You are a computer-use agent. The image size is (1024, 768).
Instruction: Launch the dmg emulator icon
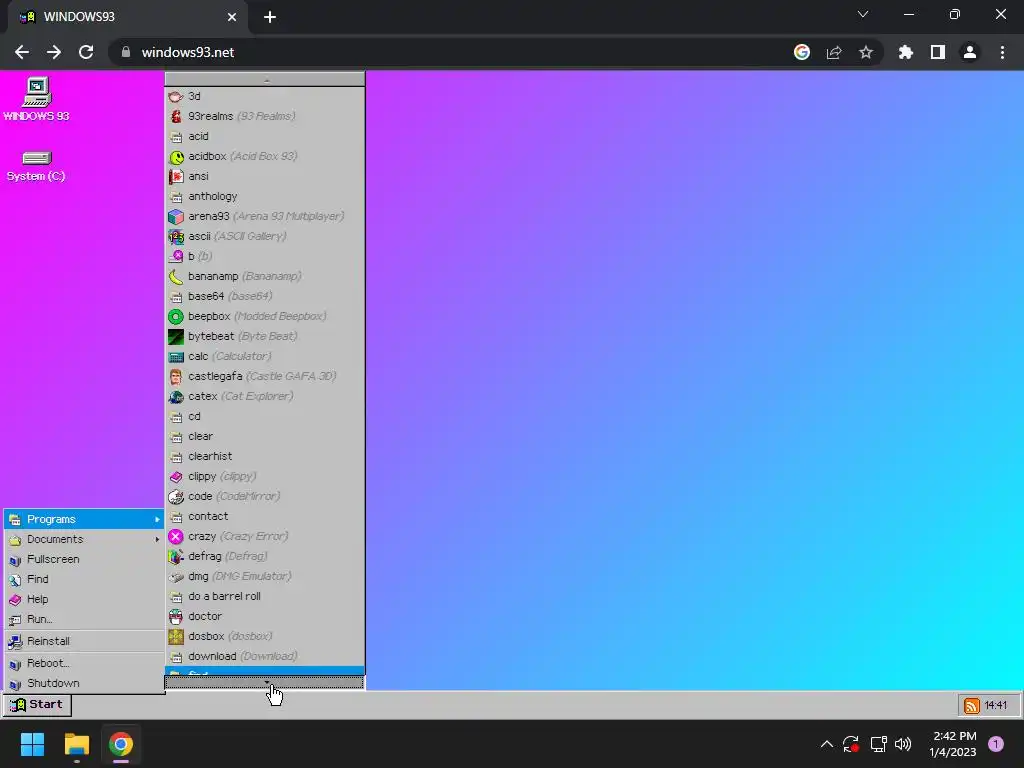(x=176, y=577)
